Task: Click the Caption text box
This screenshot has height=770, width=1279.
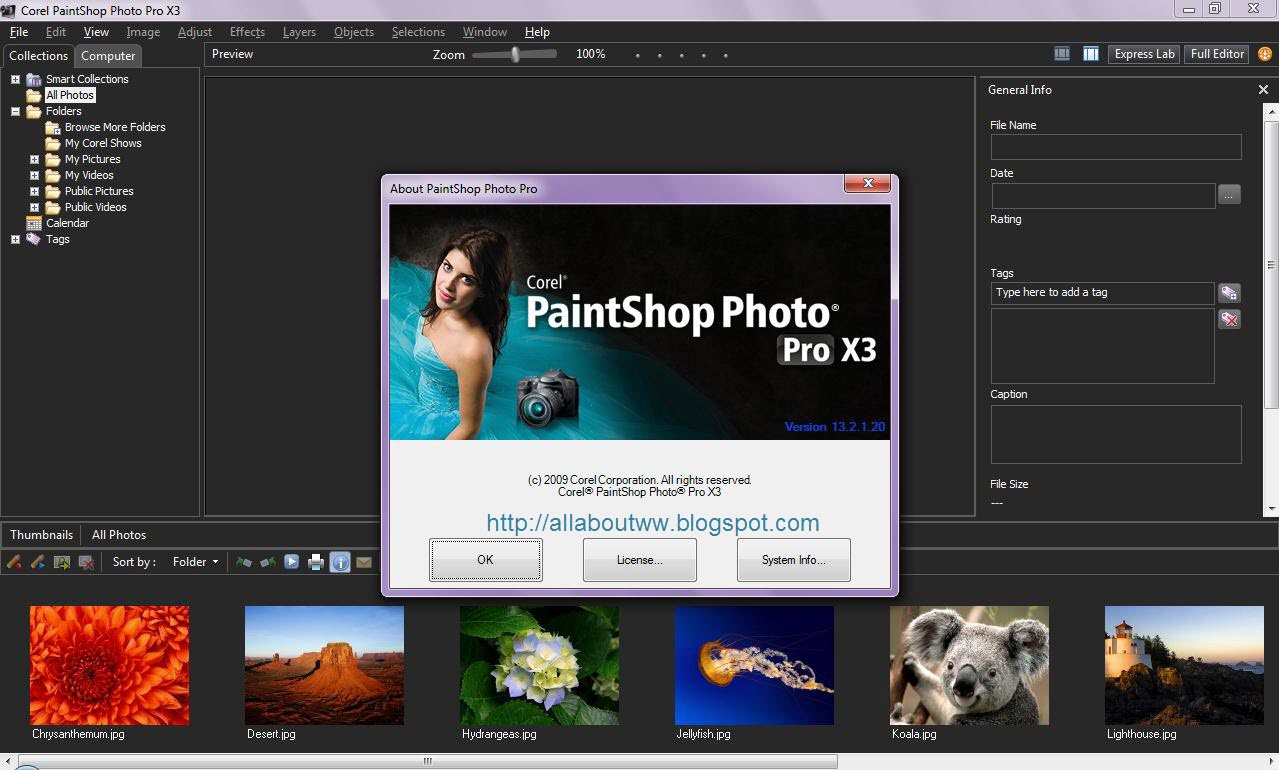Action: [1116, 434]
